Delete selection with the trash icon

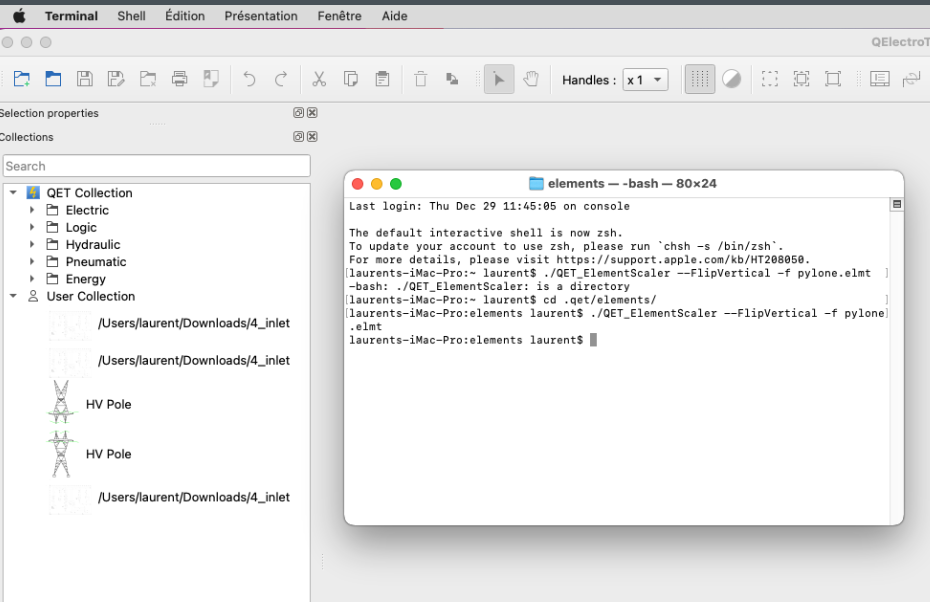(x=421, y=79)
